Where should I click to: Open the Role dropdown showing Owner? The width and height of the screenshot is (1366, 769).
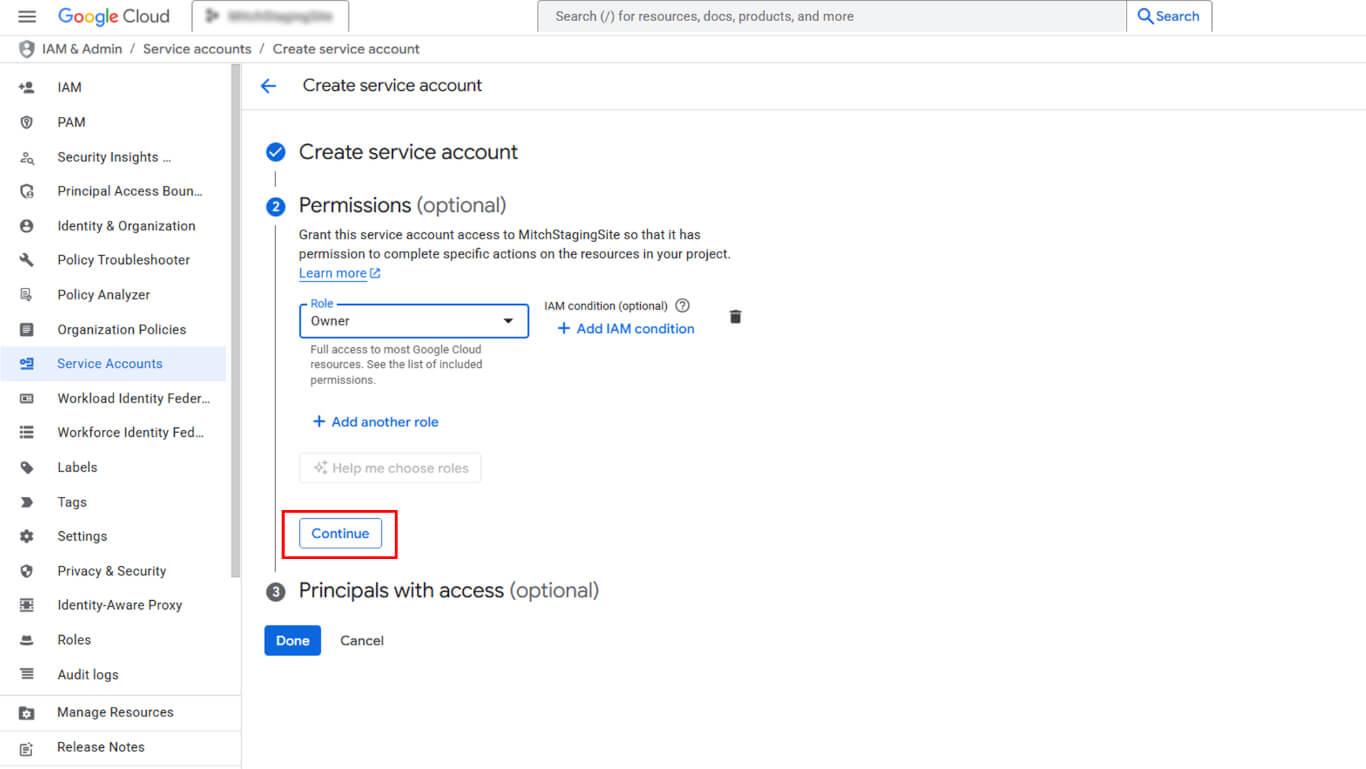[413, 321]
